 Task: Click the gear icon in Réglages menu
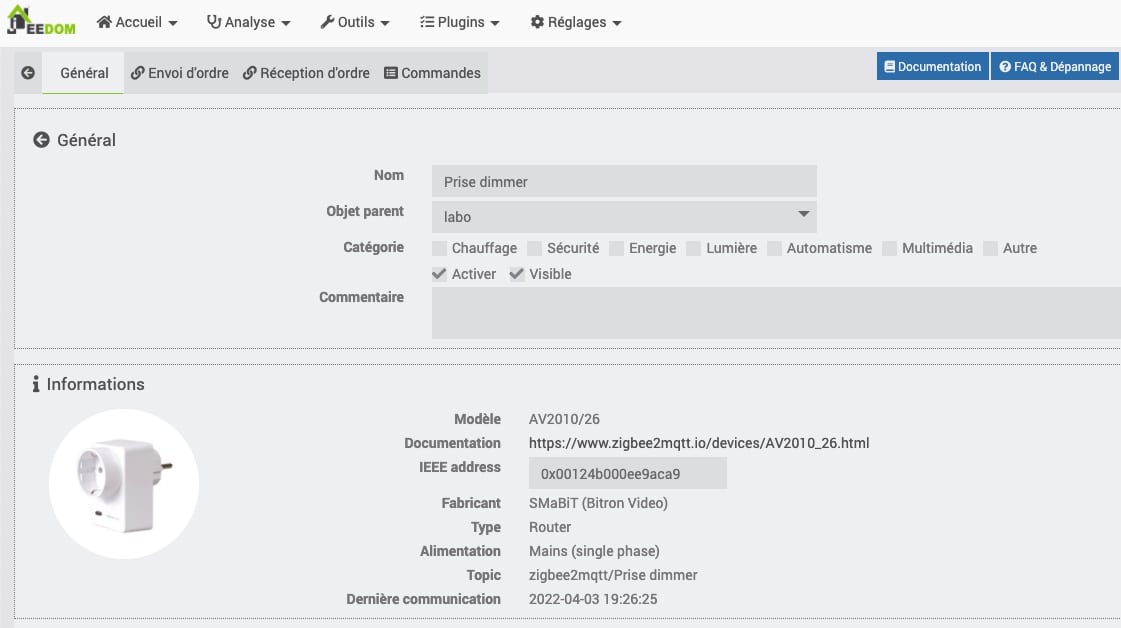tap(537, 22)
